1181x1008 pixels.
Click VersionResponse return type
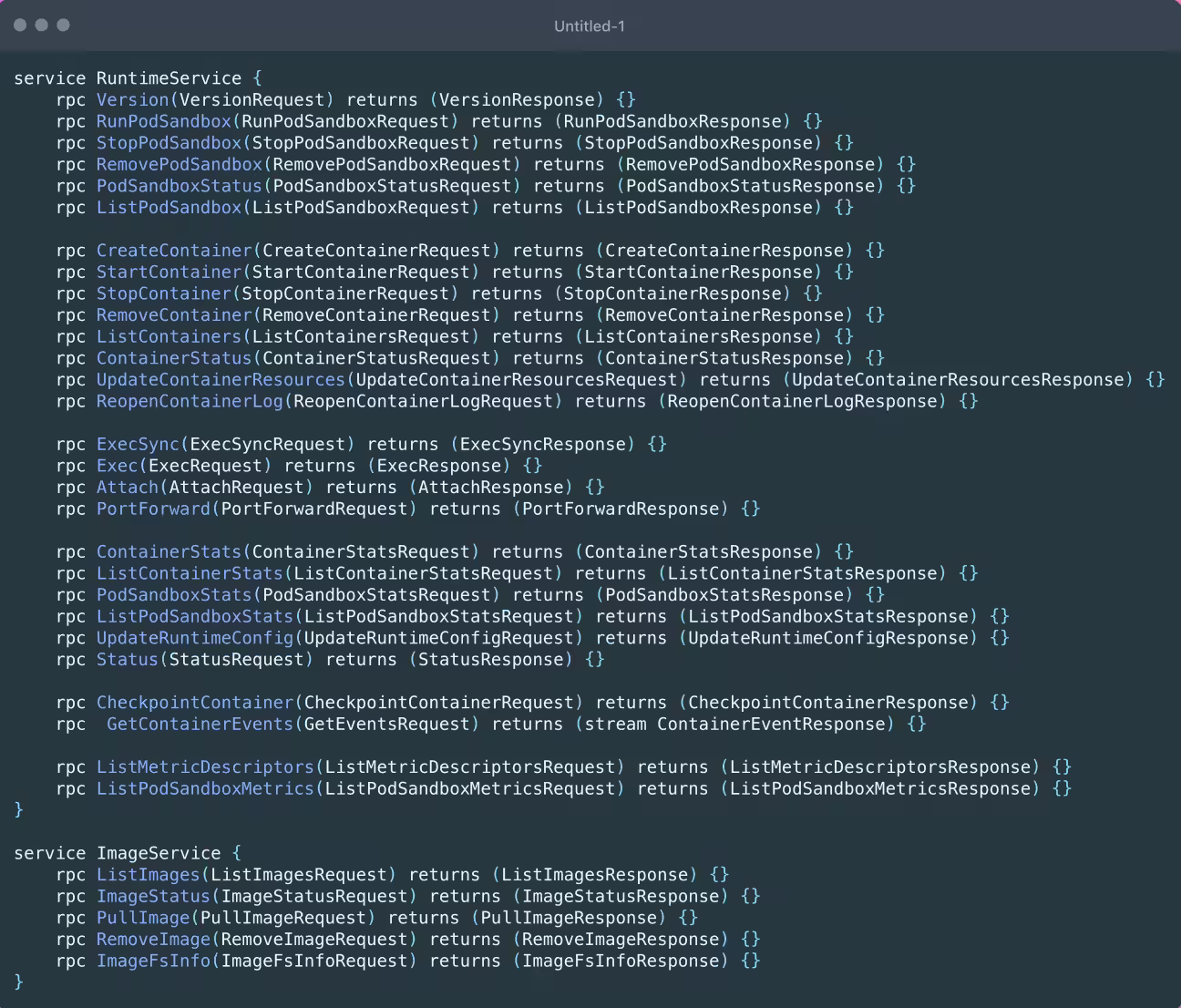click(518, 99)
